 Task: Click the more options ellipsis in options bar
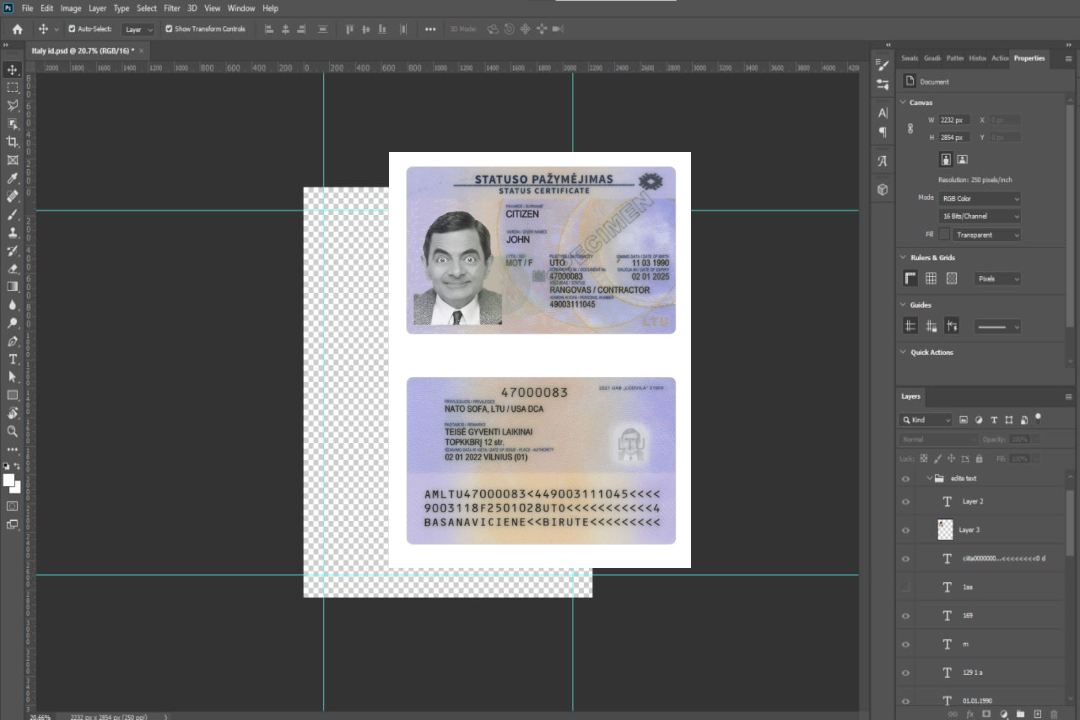click(430, 29)
